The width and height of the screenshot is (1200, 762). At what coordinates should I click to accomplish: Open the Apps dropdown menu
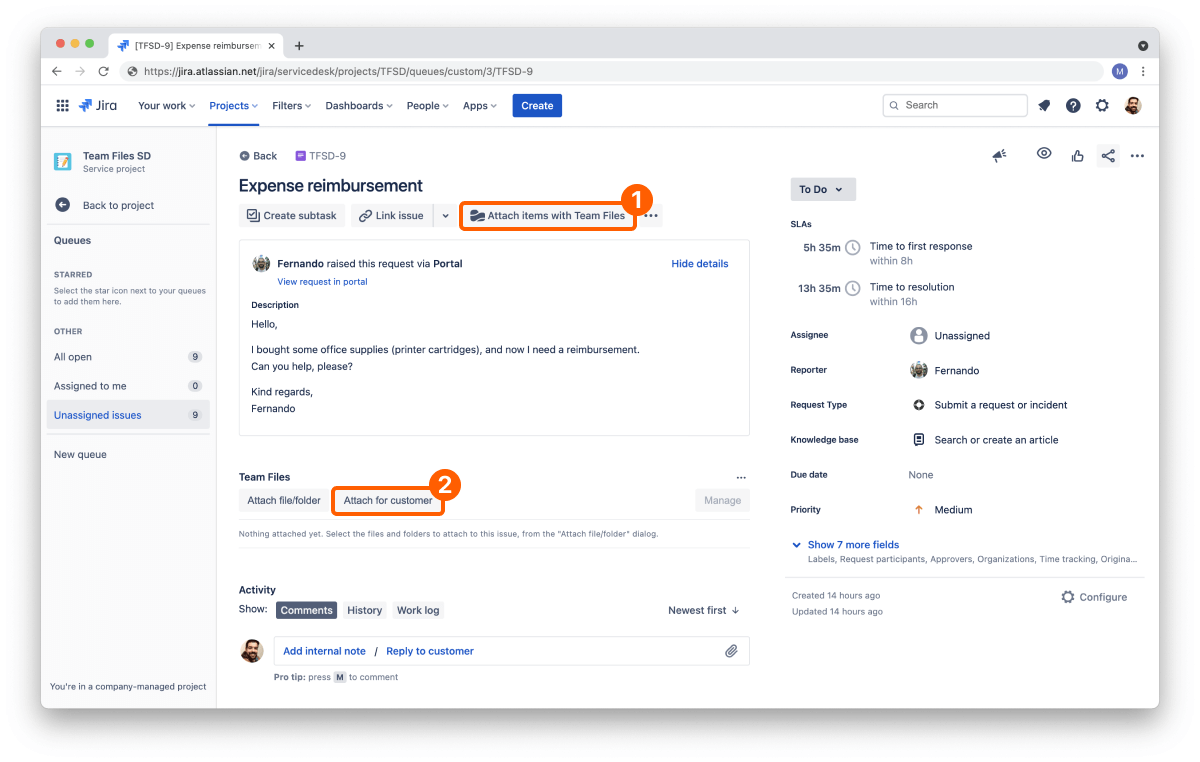coord(480,106)
